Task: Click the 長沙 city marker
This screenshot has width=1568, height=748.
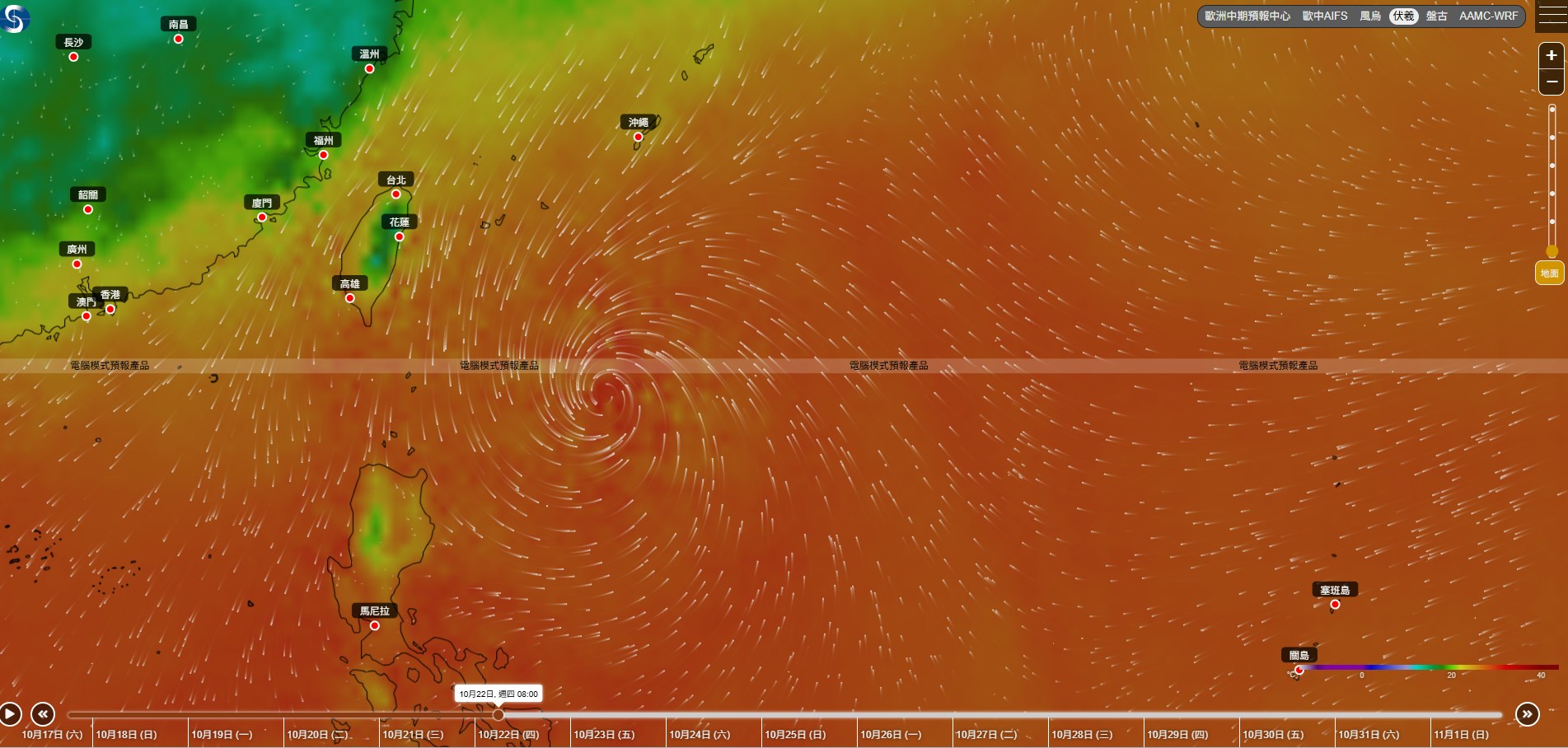Action: coord(74,57)
